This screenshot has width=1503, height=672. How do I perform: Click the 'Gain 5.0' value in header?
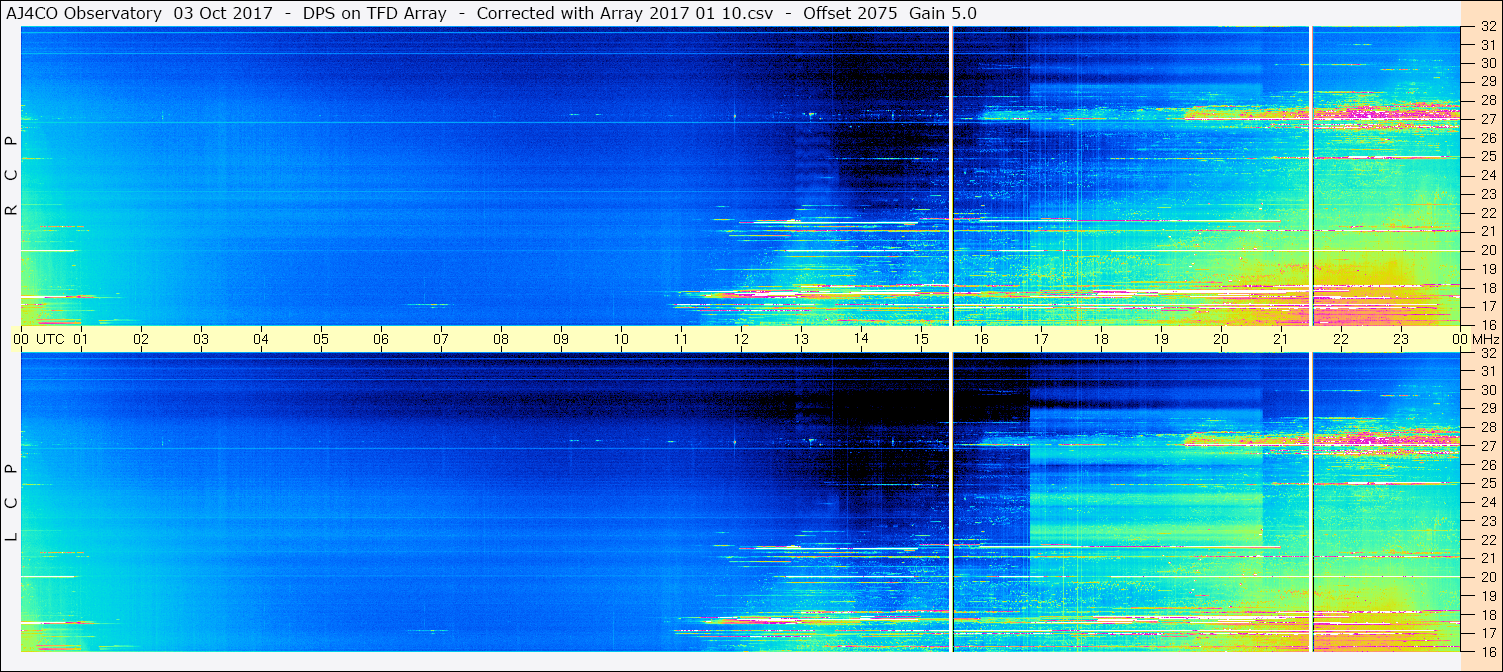(943, 13)
